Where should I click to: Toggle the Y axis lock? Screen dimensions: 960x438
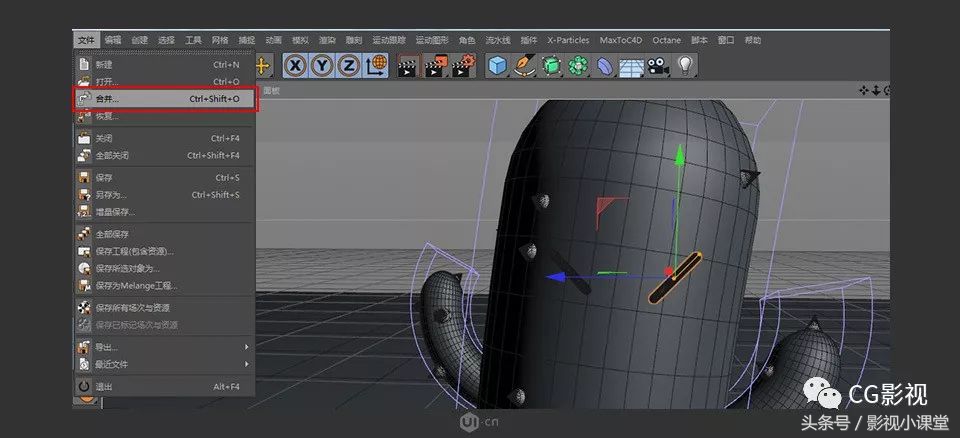(x=322, y=66)
